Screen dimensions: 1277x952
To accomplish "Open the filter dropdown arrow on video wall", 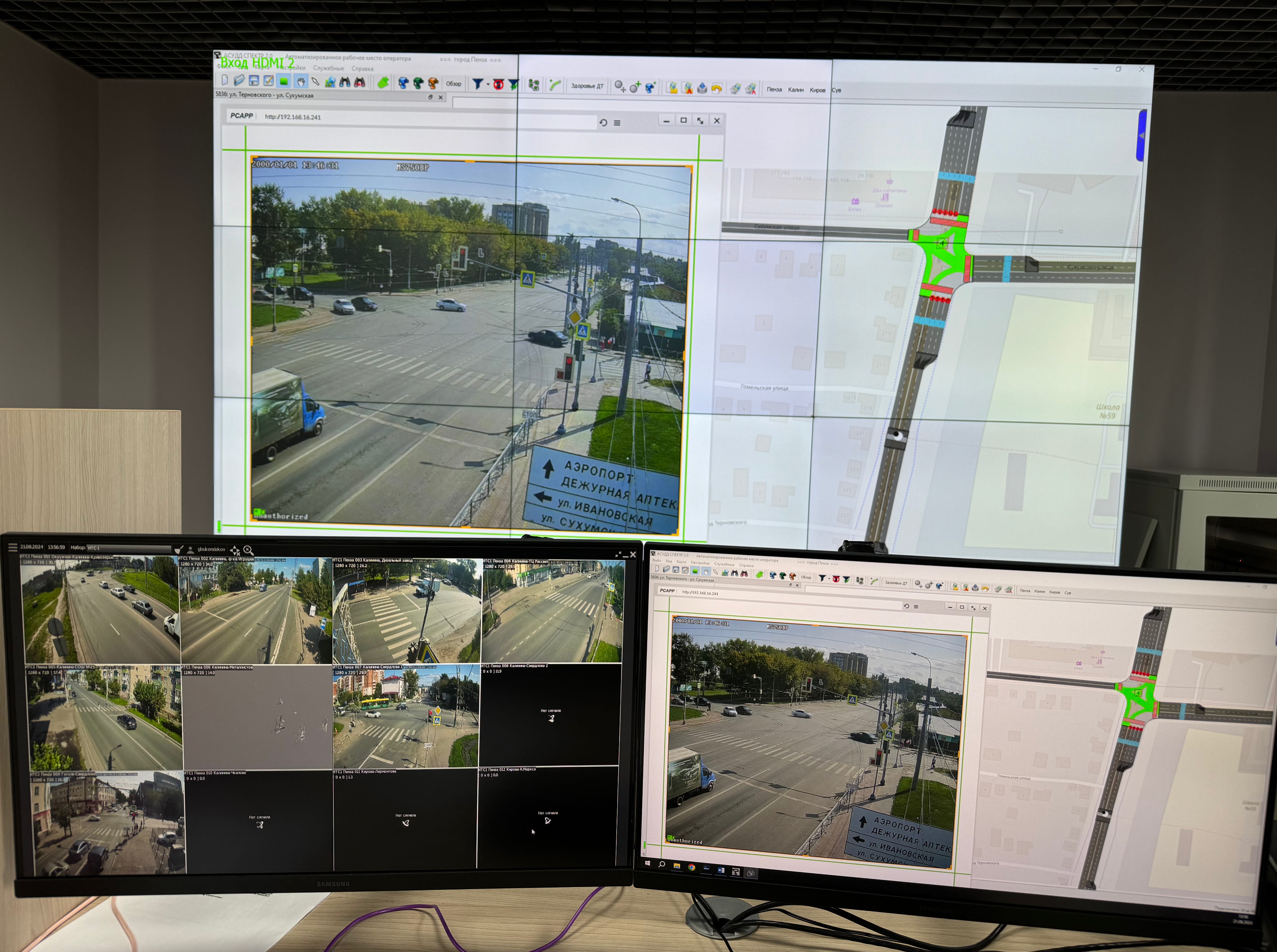I will (488, 84).
